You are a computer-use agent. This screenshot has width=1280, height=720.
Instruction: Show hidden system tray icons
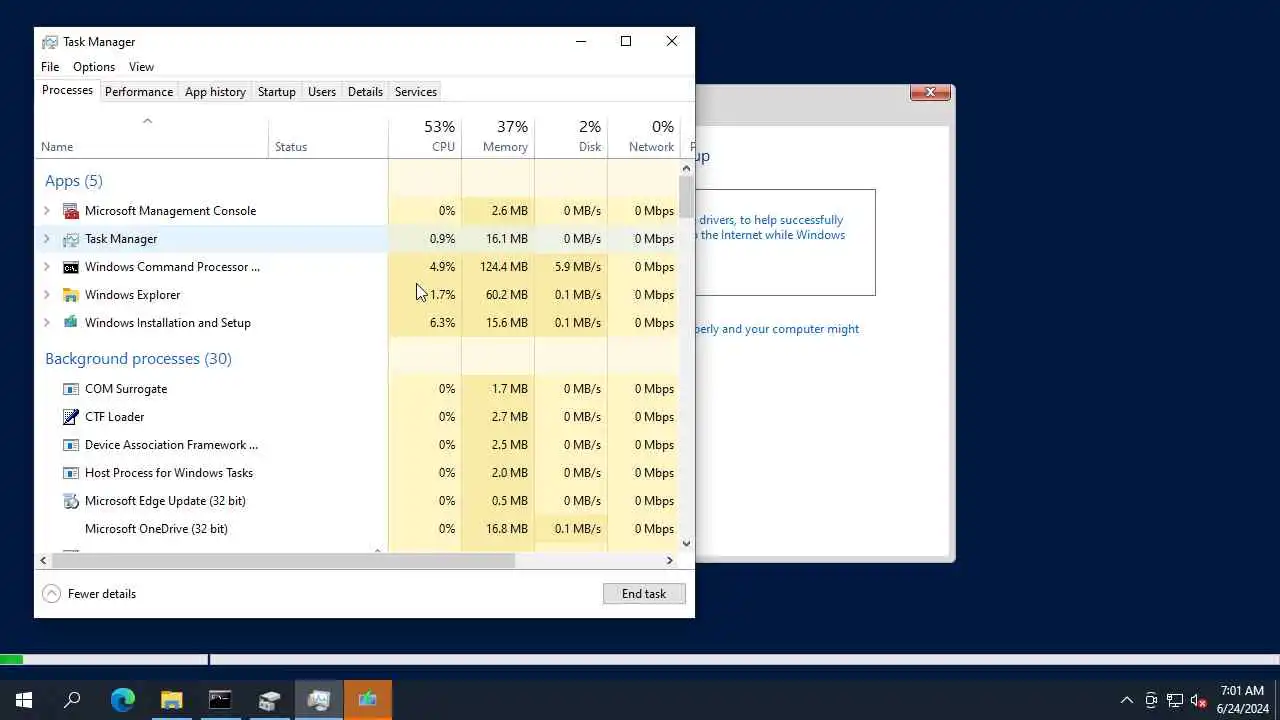coord(1127,700)
